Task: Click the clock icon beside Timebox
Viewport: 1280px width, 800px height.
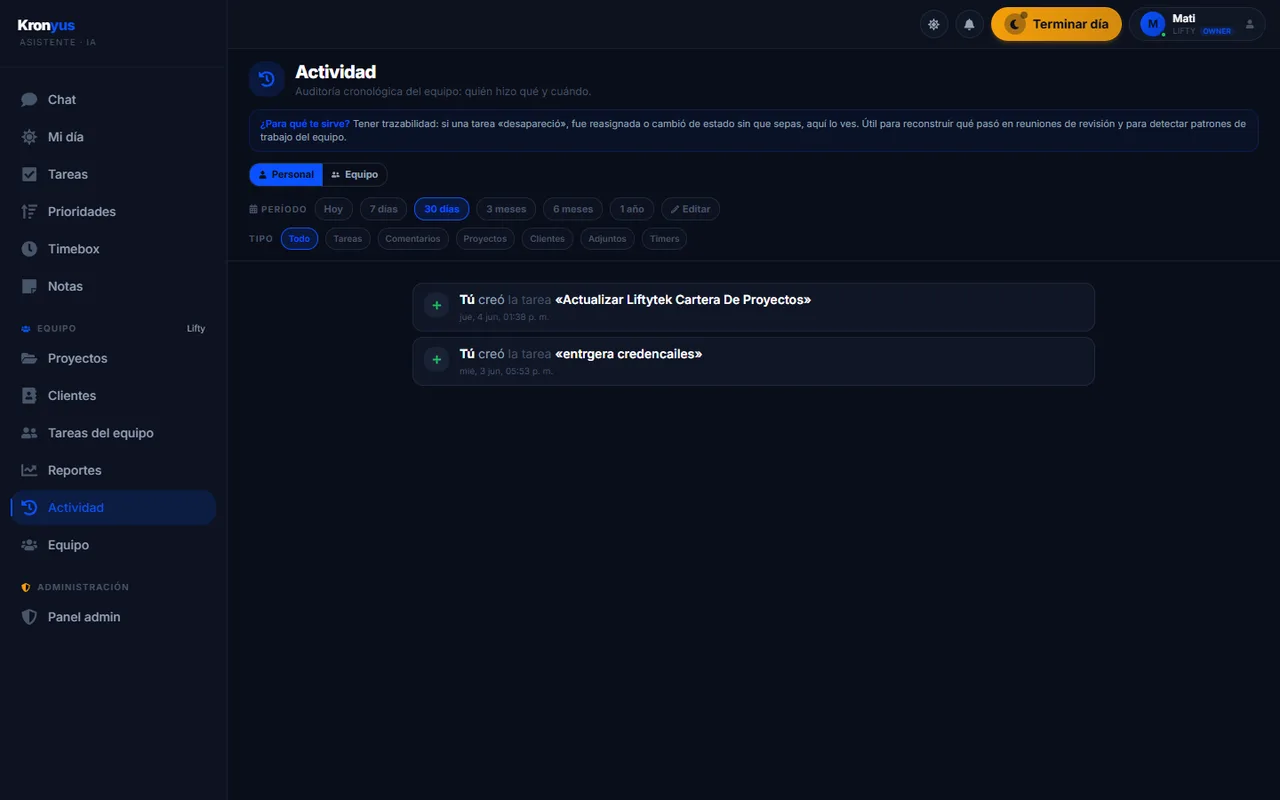Action: (x=29, y=249)
